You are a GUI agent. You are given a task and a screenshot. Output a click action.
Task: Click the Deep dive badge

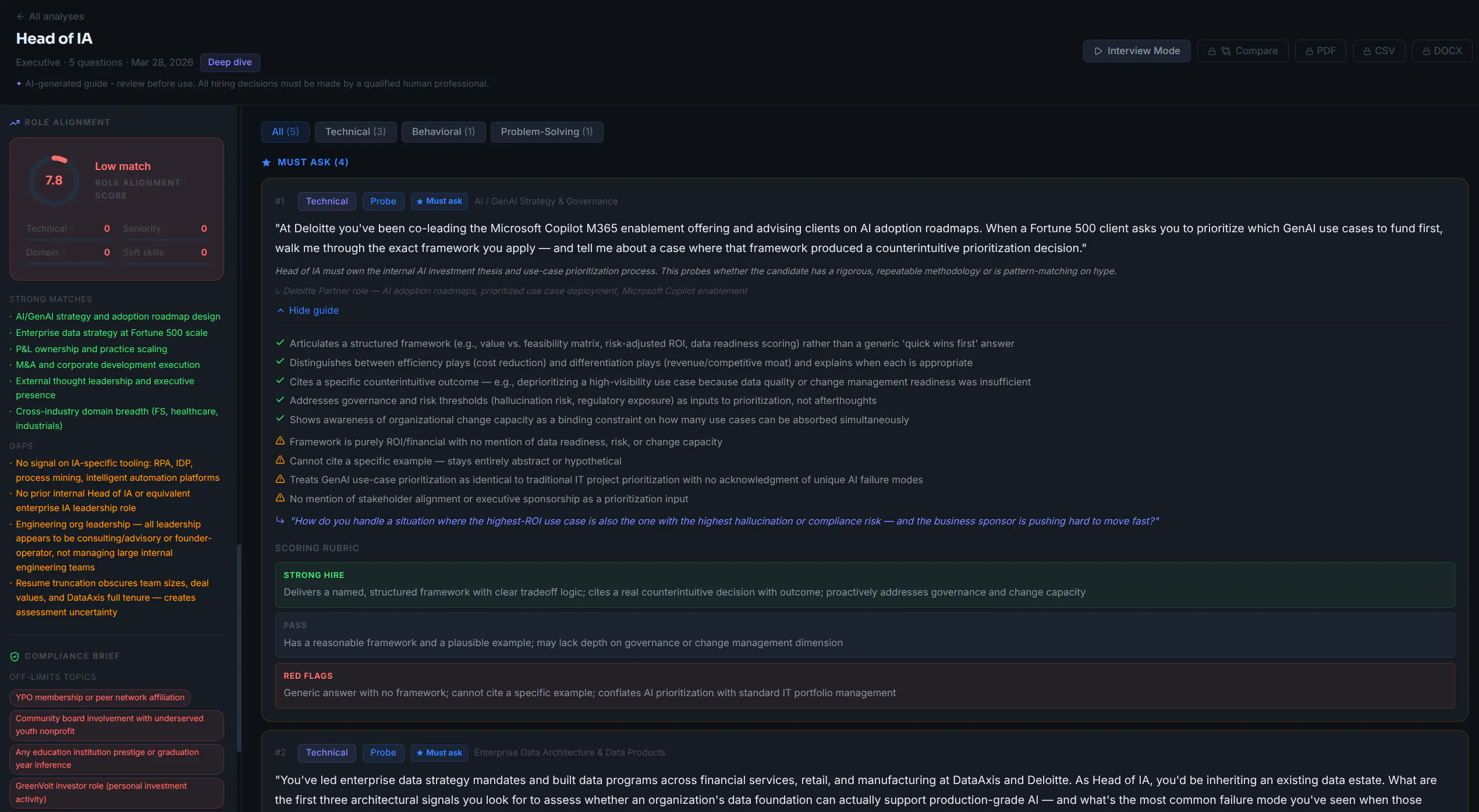(230, 62)
